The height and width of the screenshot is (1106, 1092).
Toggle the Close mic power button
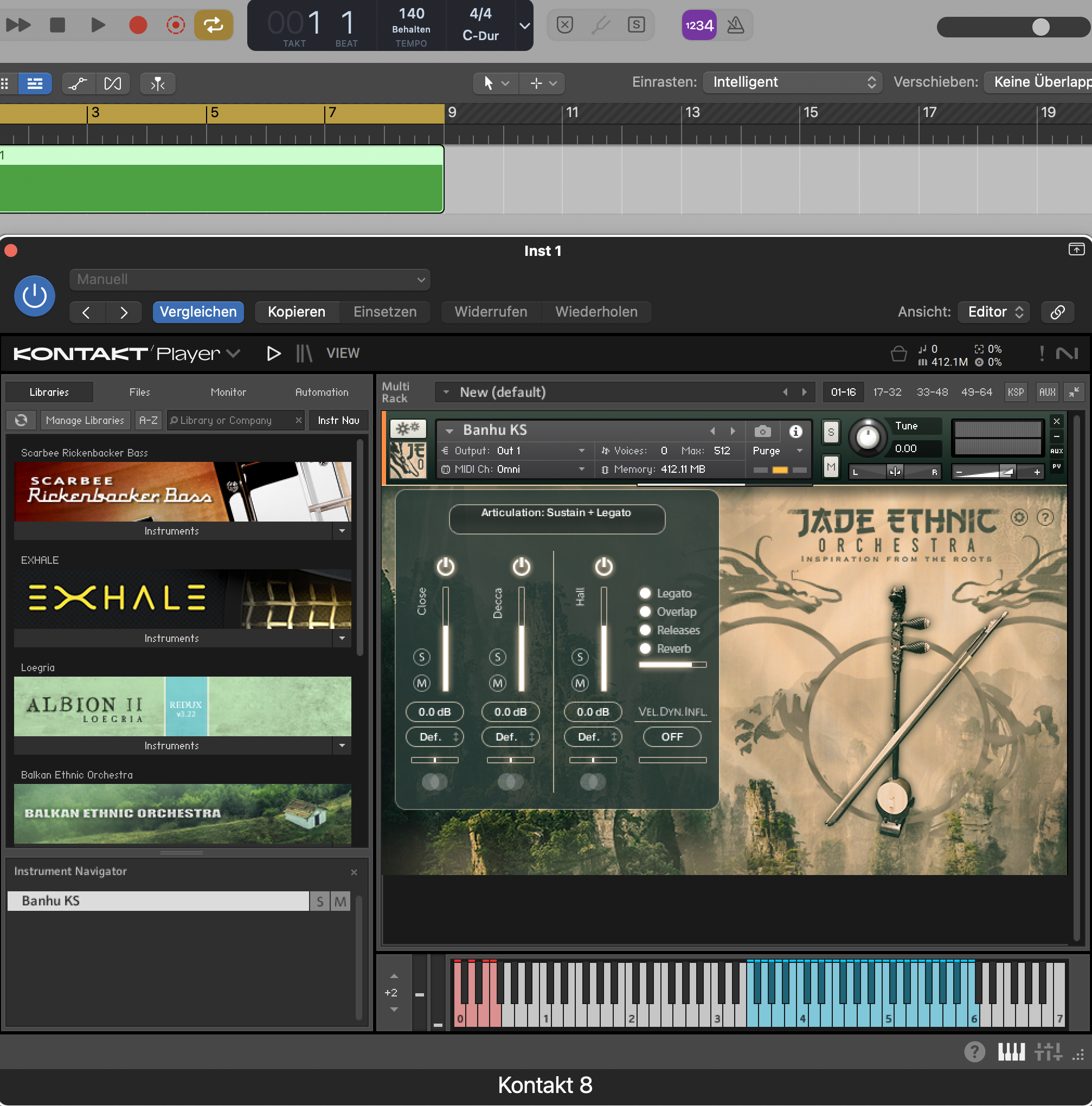tap(446, 567)
